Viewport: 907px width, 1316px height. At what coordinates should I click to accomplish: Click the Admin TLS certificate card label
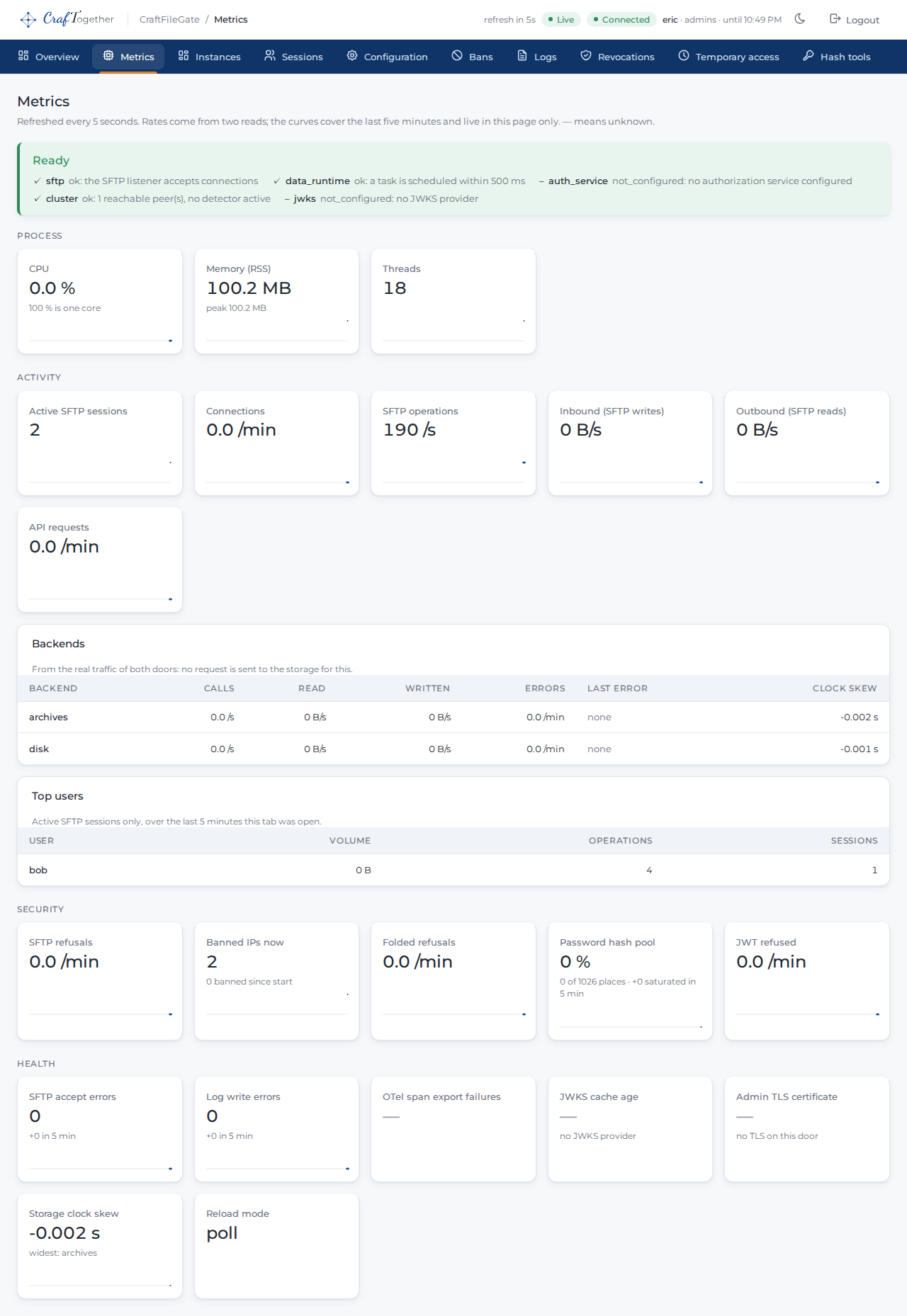pos(787,1096)
